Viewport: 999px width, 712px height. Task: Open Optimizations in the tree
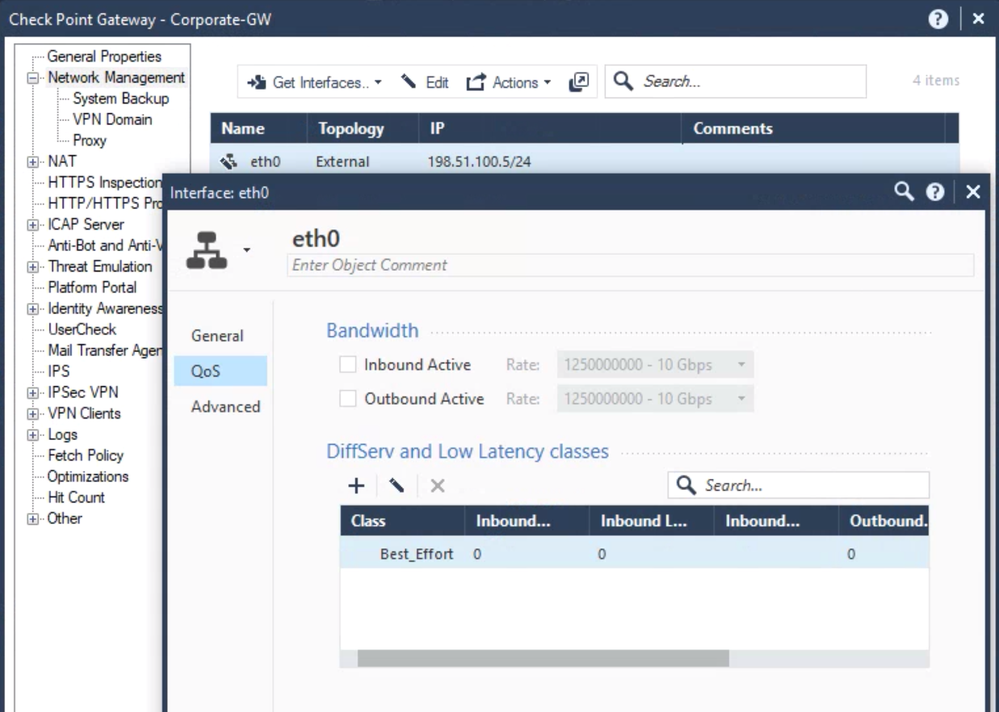click(x=88, y=477)
